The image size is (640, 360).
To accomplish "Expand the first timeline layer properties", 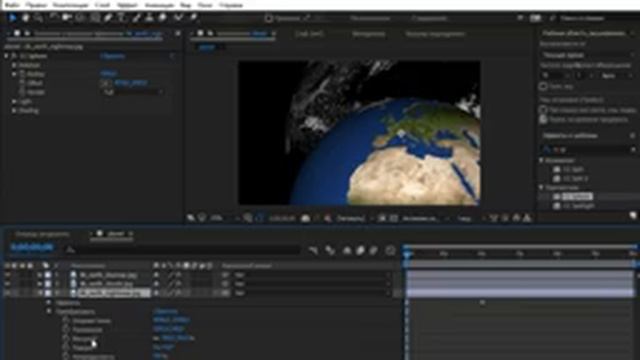I will (40, 275).
